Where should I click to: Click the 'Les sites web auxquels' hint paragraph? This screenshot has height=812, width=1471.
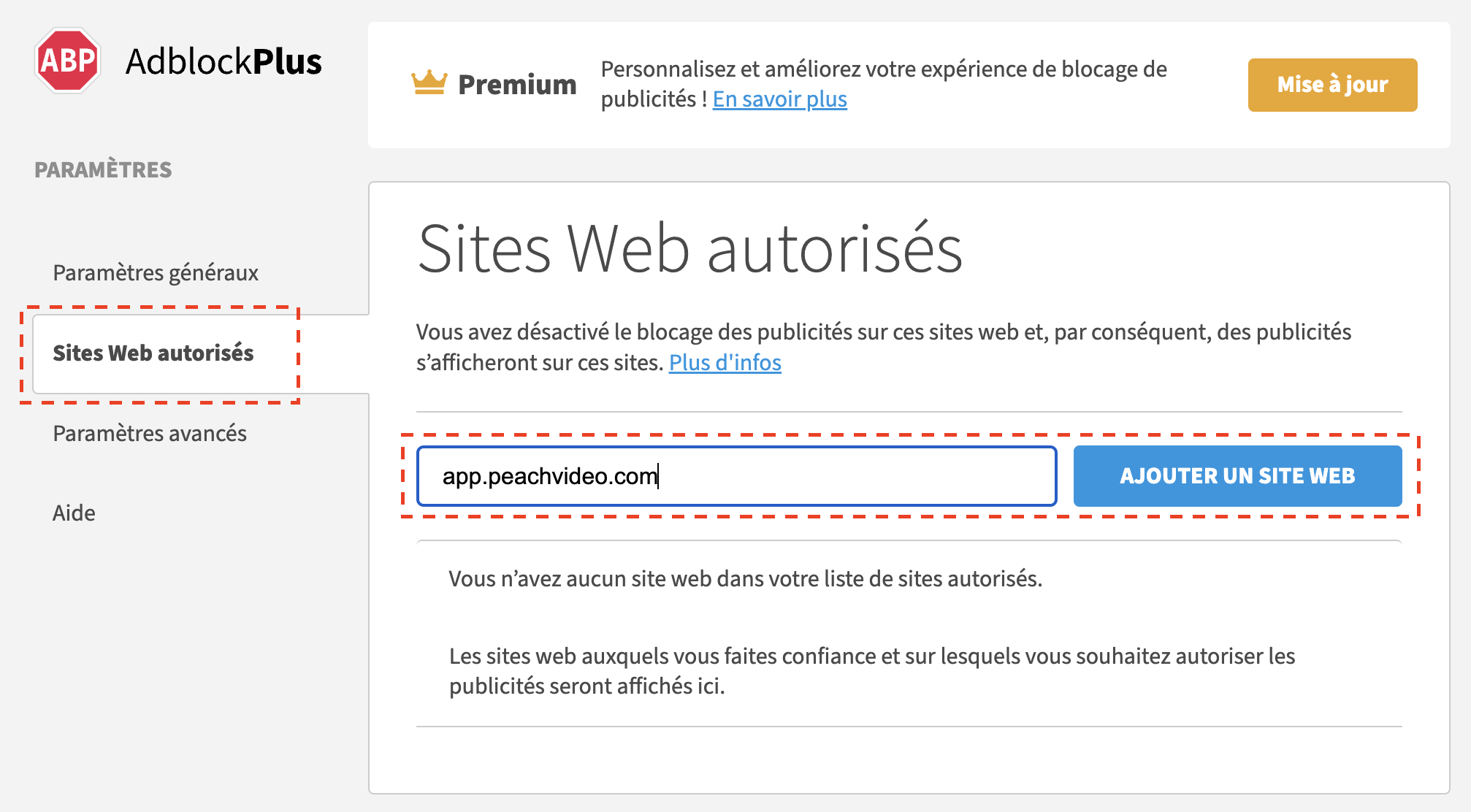[871, 671]
